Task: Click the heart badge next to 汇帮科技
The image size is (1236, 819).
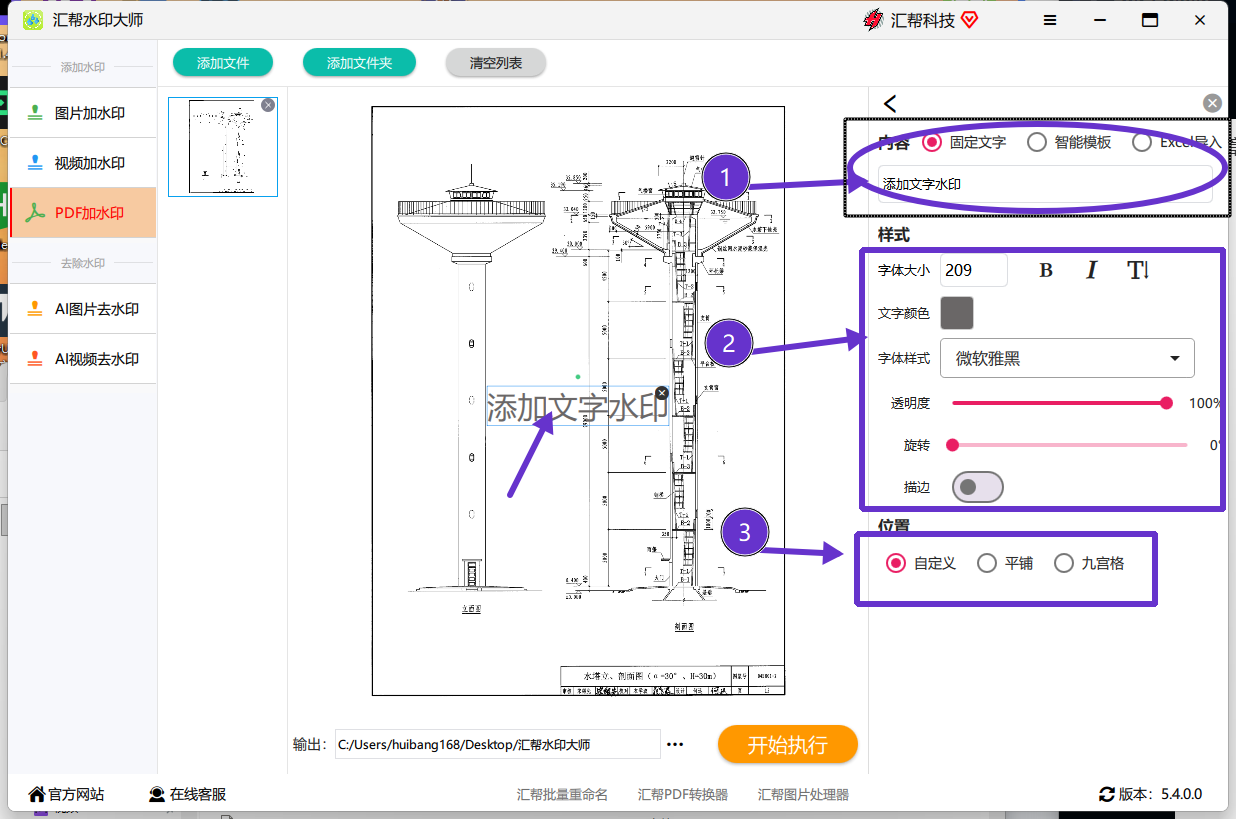Action: click(x=969, y=20)
